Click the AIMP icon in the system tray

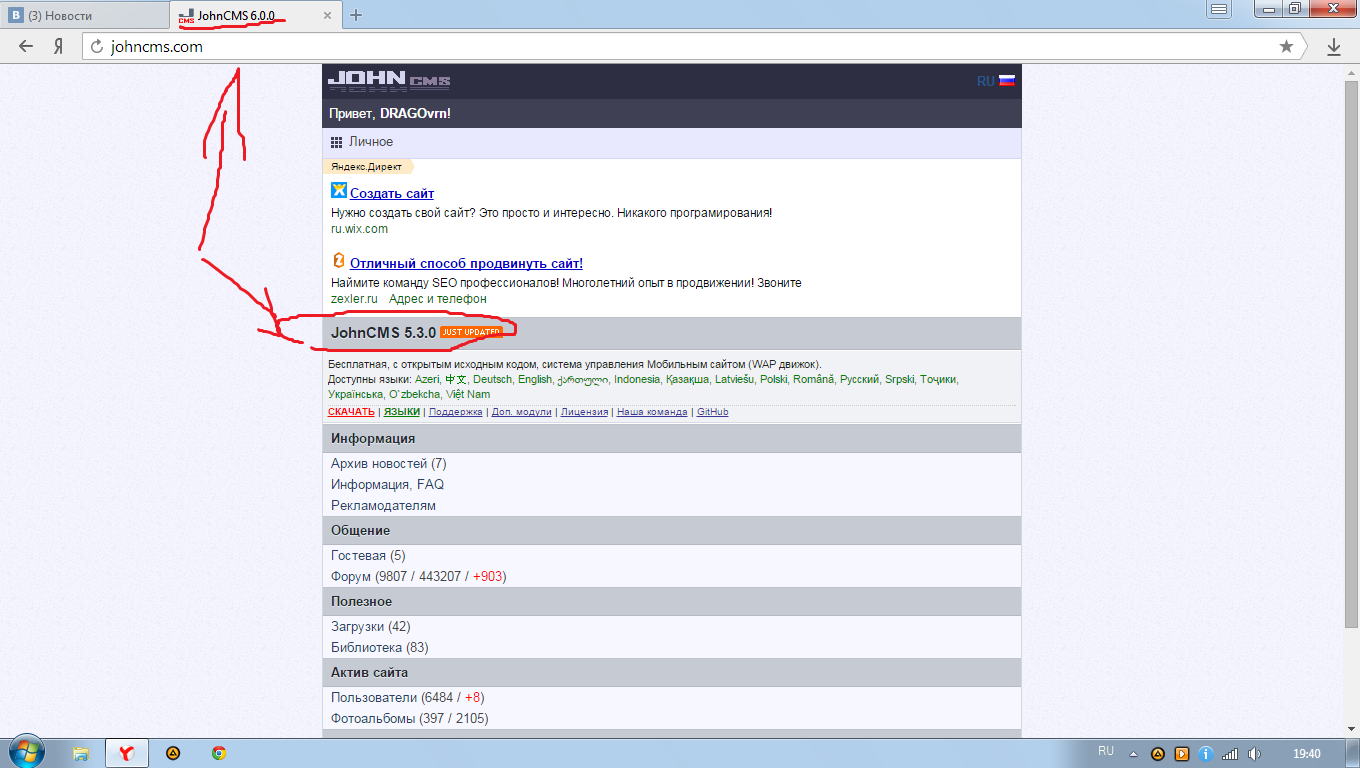1158,753
